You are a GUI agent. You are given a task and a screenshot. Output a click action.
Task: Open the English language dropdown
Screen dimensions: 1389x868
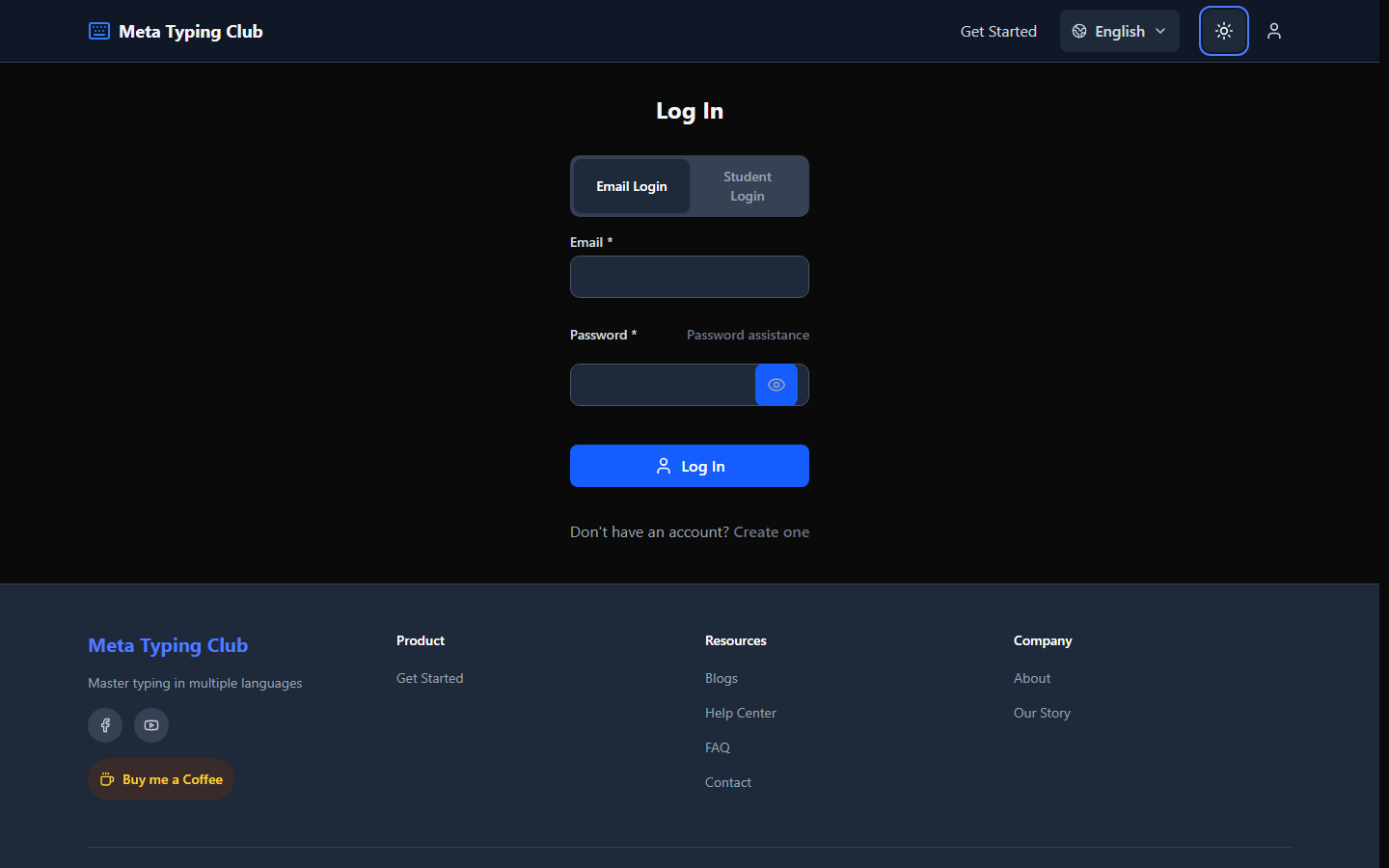point(1120,31)
